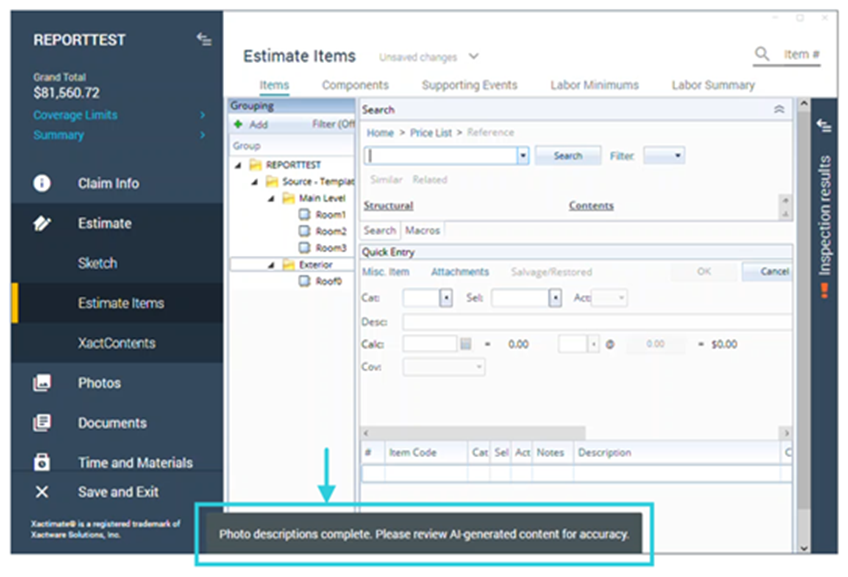Click the Documents icon in sidebar
Viewport: 848px width, 577px height.
pos(42,422)
